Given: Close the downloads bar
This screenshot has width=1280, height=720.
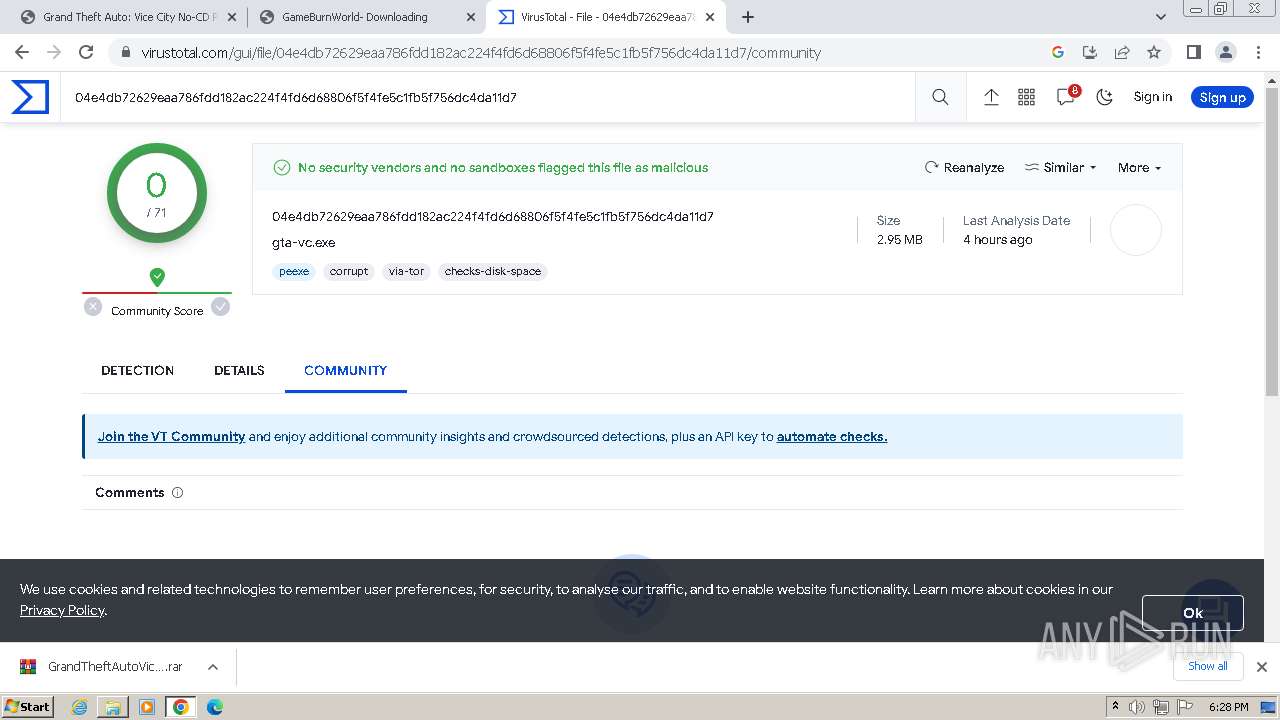Looking at the screenshot, I should 1261,666.
